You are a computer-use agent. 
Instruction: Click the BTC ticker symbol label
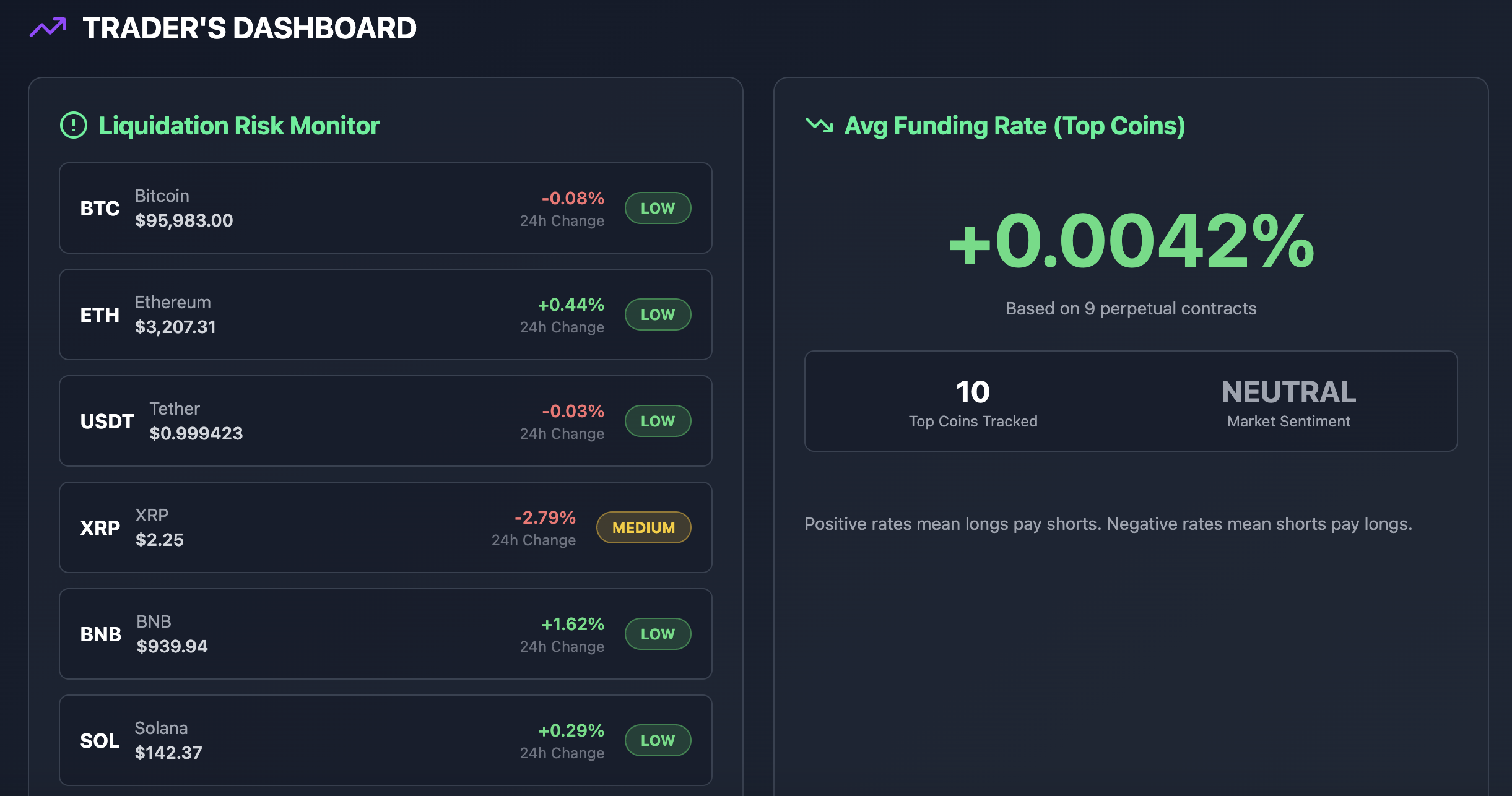100,209
